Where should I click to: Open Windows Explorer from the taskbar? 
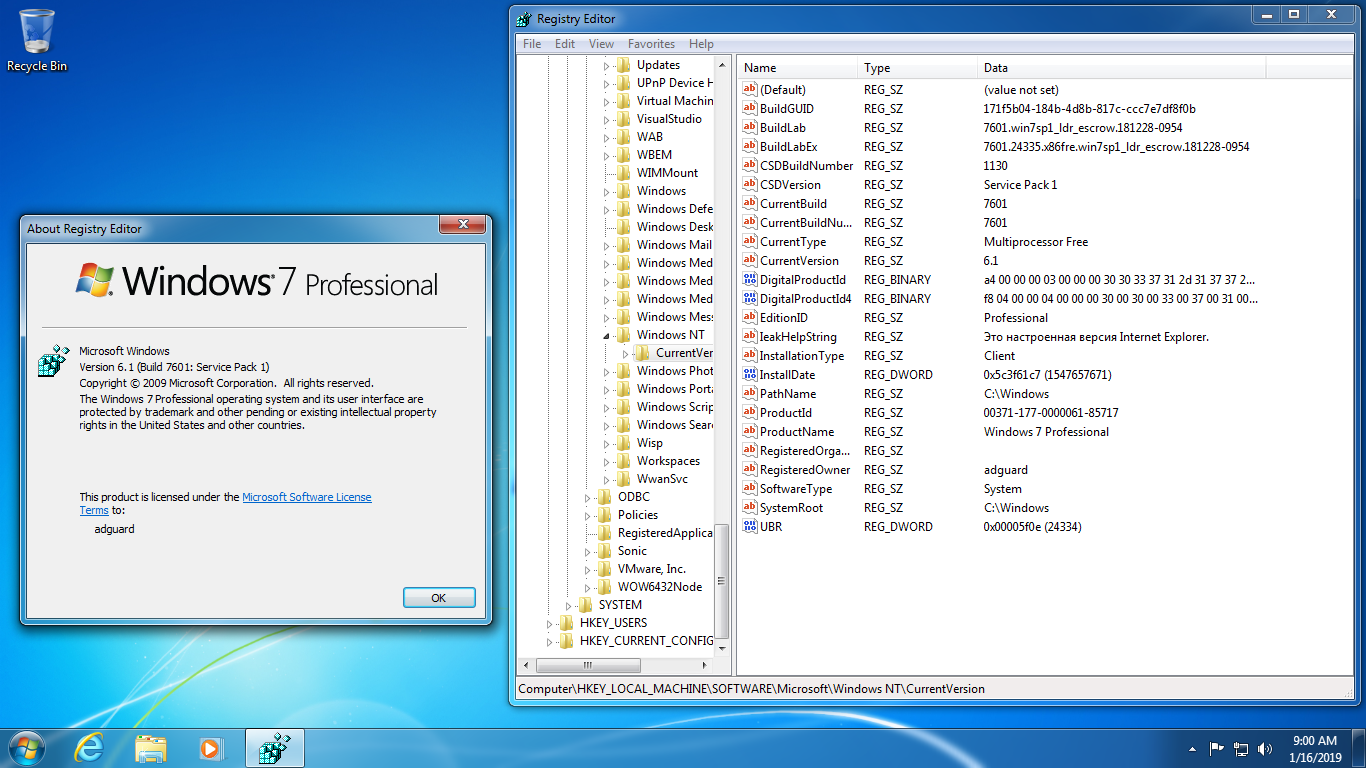coord(151,748)
